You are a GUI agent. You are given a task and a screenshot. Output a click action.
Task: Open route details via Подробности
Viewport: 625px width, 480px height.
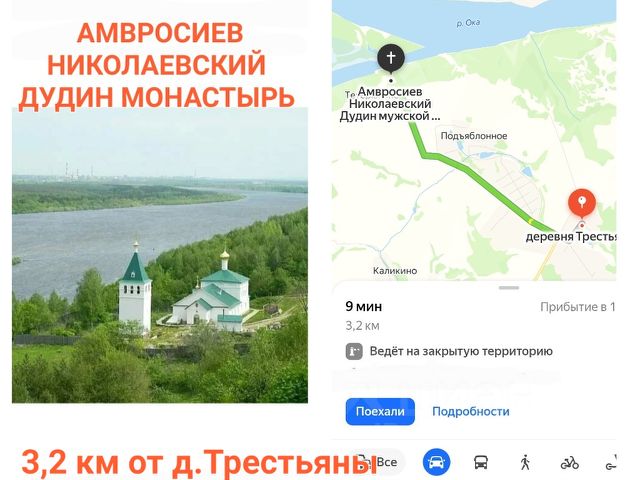[471, 411]
